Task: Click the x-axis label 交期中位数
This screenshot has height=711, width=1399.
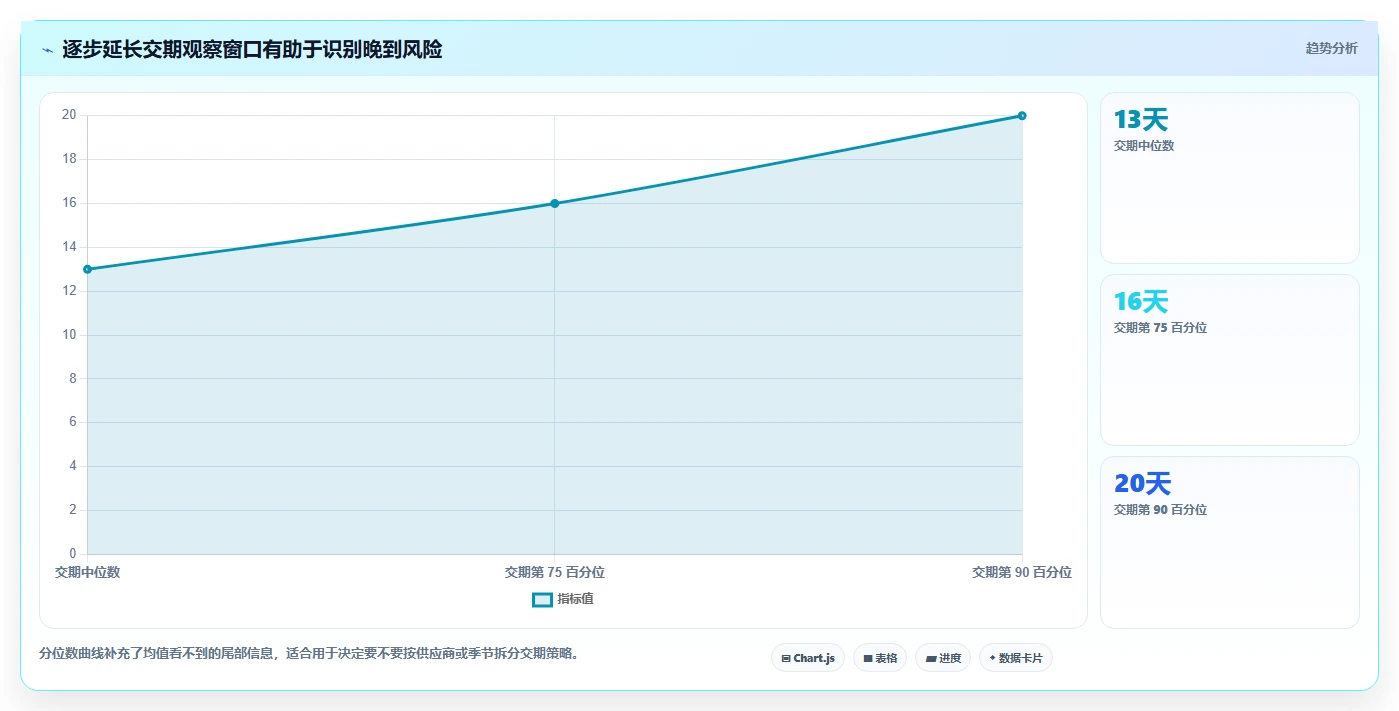Action: tap(88, 572)
